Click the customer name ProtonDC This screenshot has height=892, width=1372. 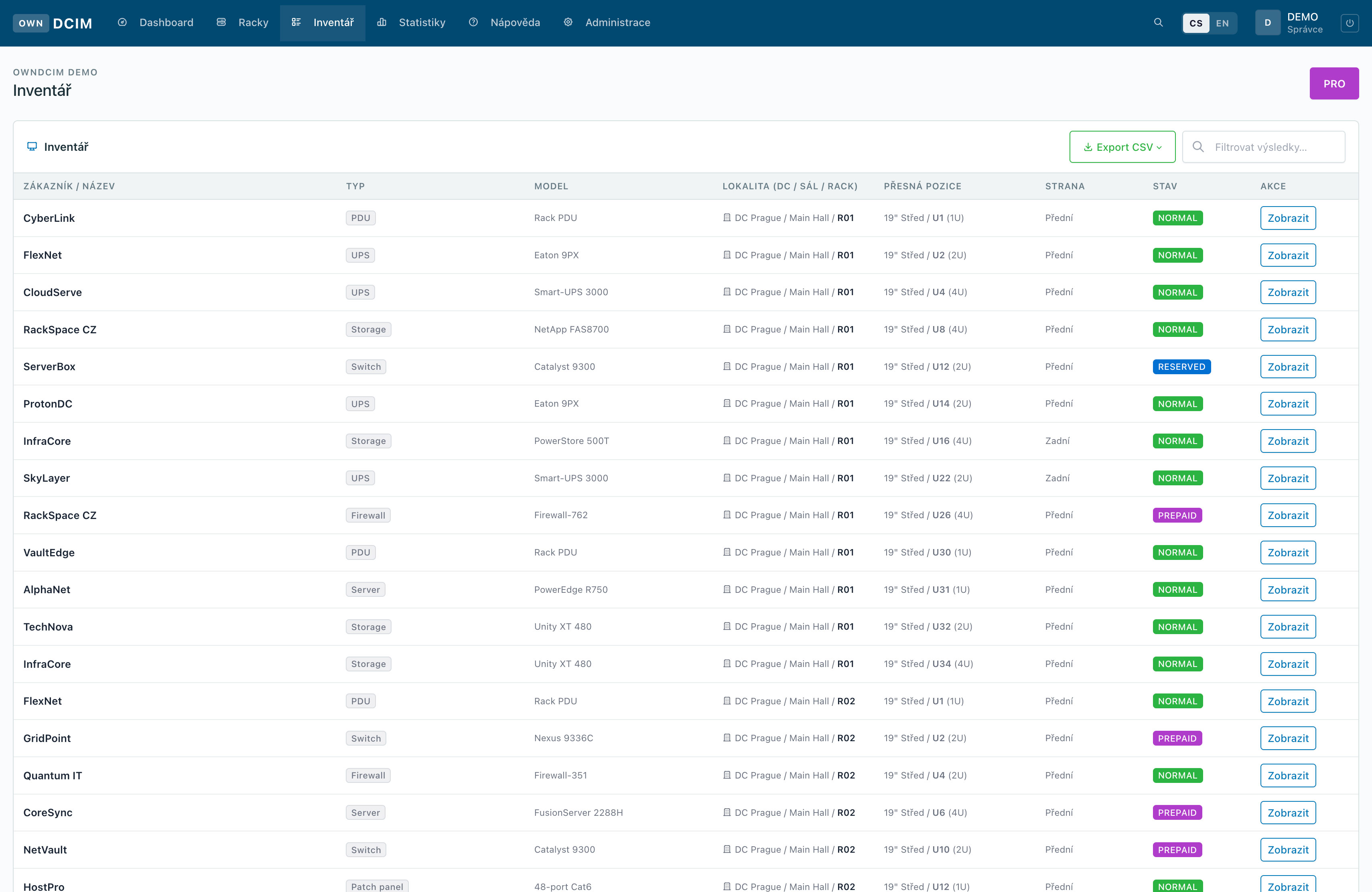pos(48,403)
